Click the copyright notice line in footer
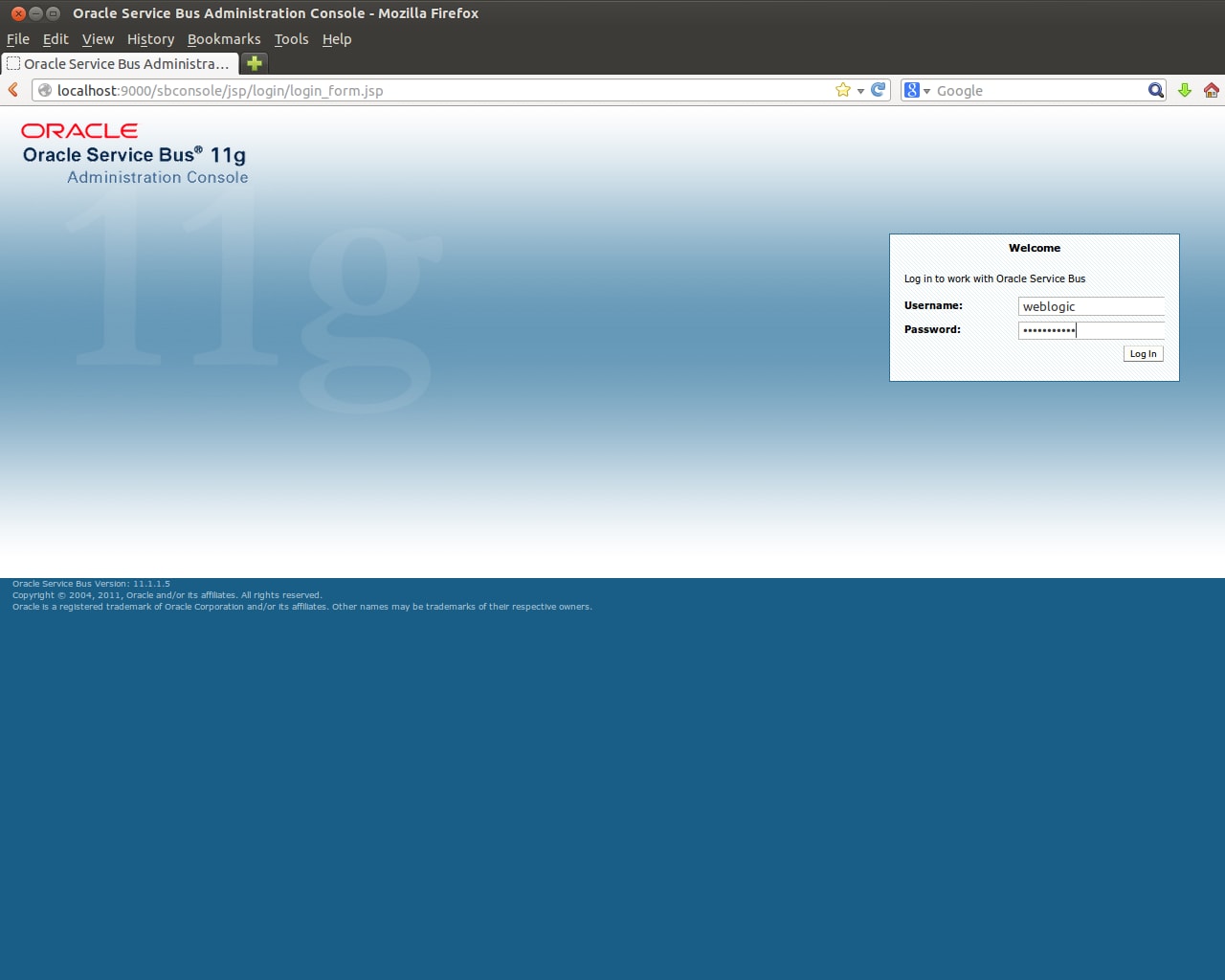 pos(167,595)
